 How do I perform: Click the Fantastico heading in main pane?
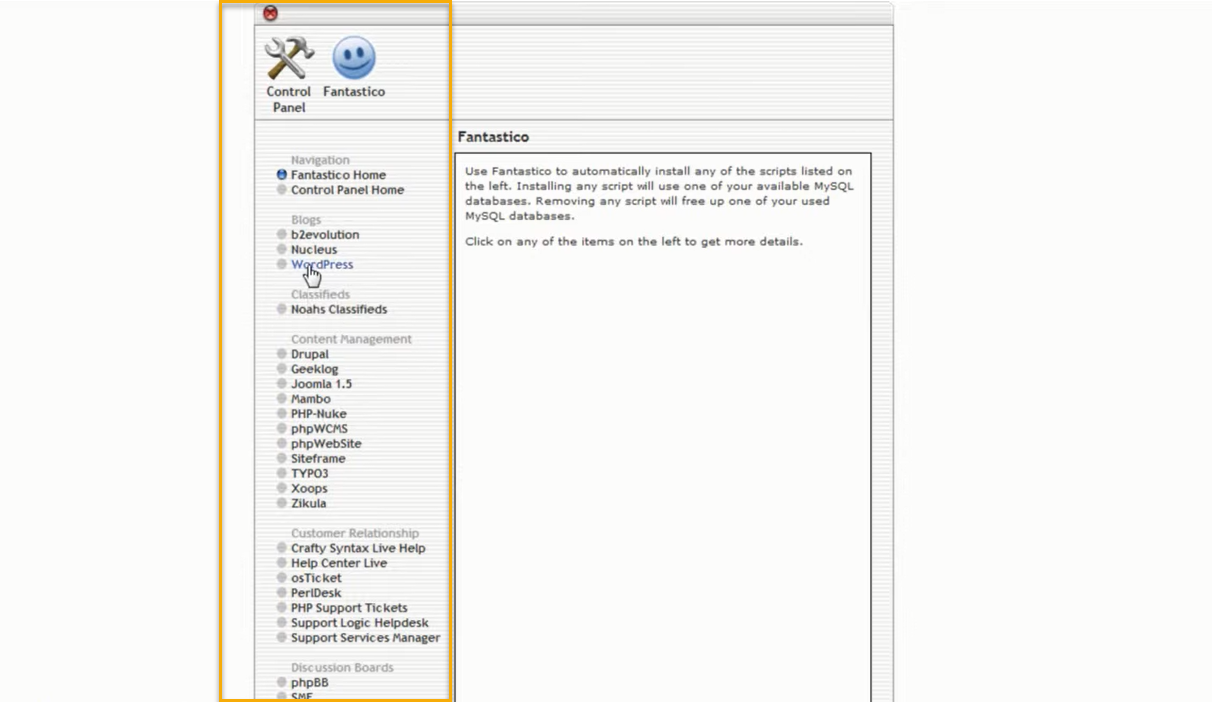click(493, 137)
